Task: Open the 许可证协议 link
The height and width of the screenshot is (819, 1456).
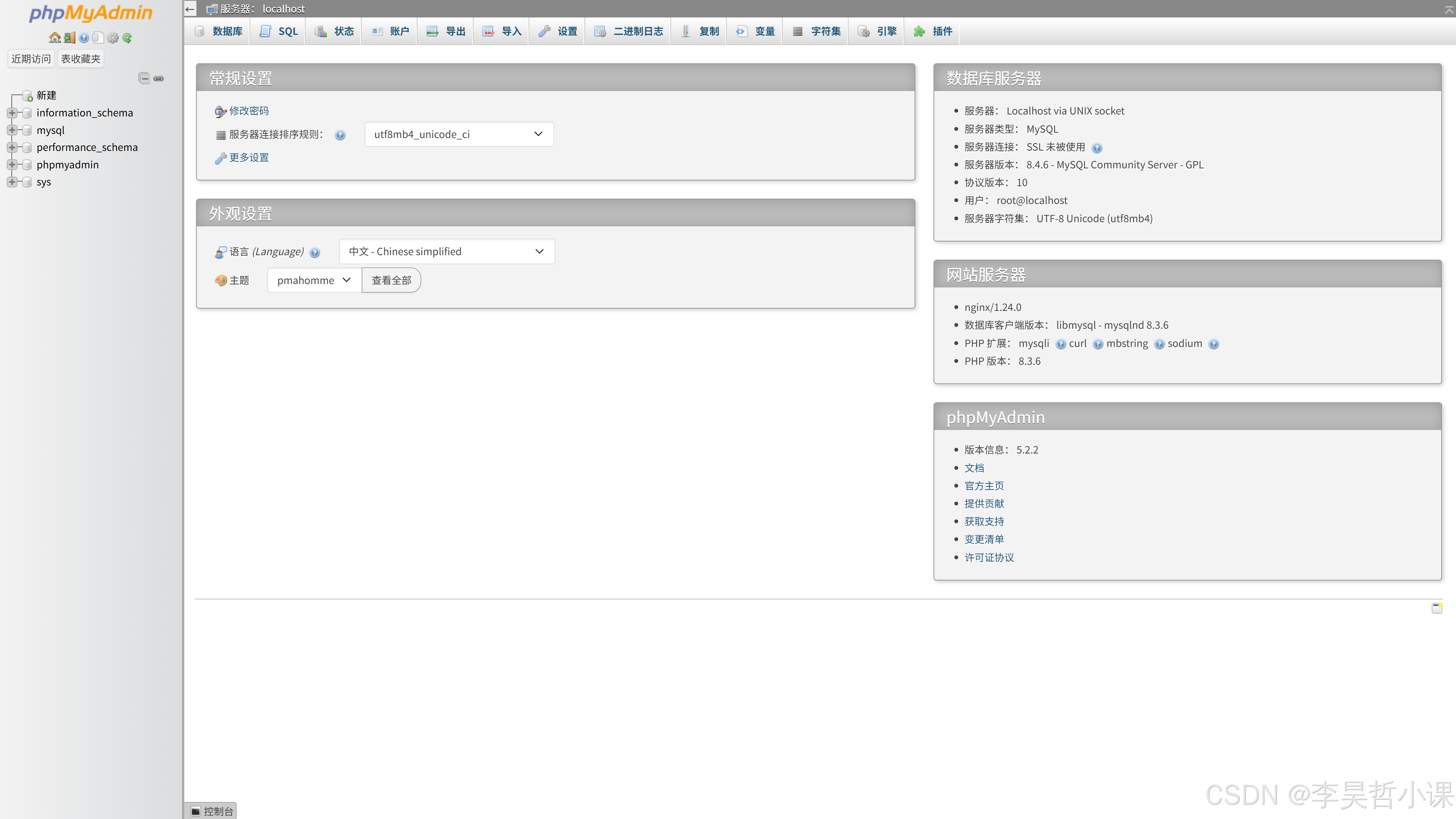Action: (989, 558)
